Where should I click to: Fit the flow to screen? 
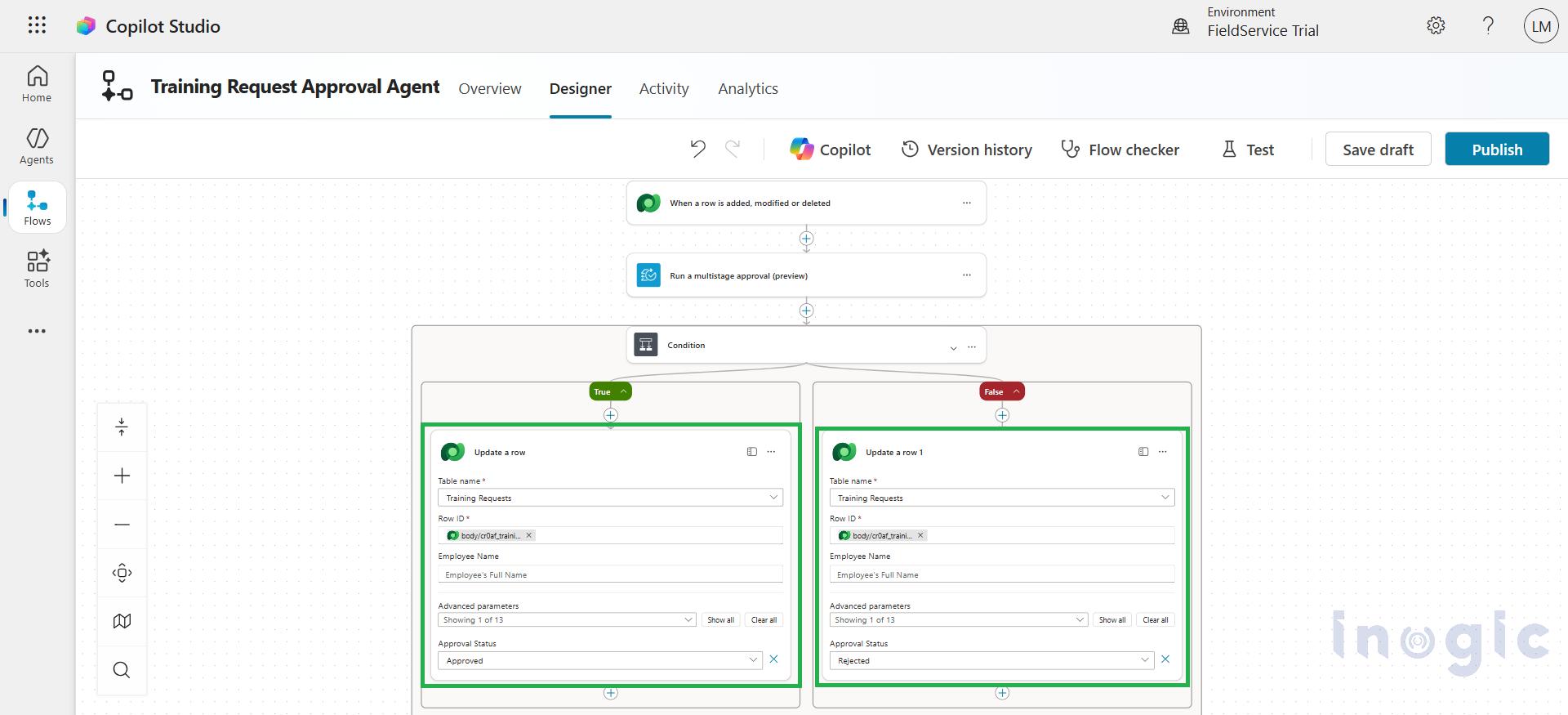[122, 573]
